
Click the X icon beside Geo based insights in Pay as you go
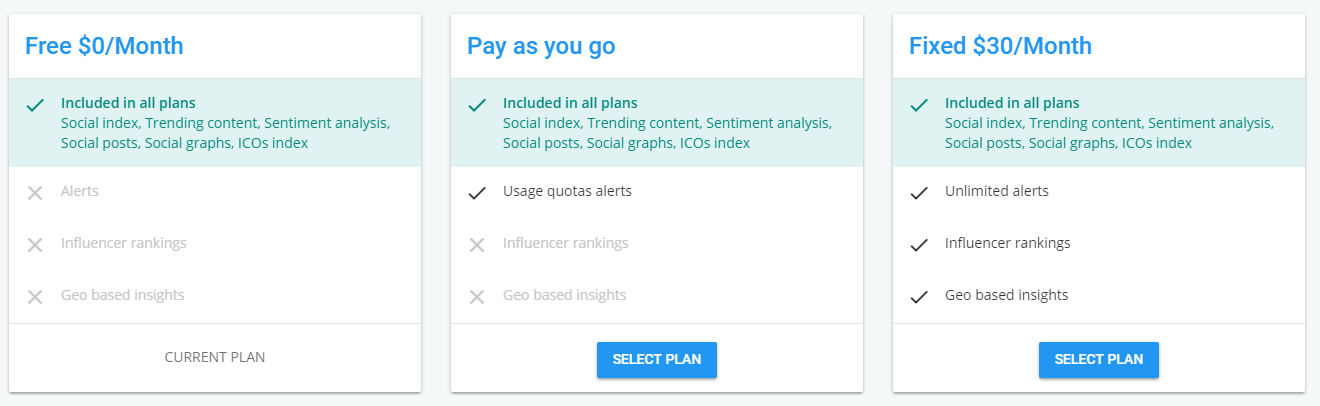(477, 297)
